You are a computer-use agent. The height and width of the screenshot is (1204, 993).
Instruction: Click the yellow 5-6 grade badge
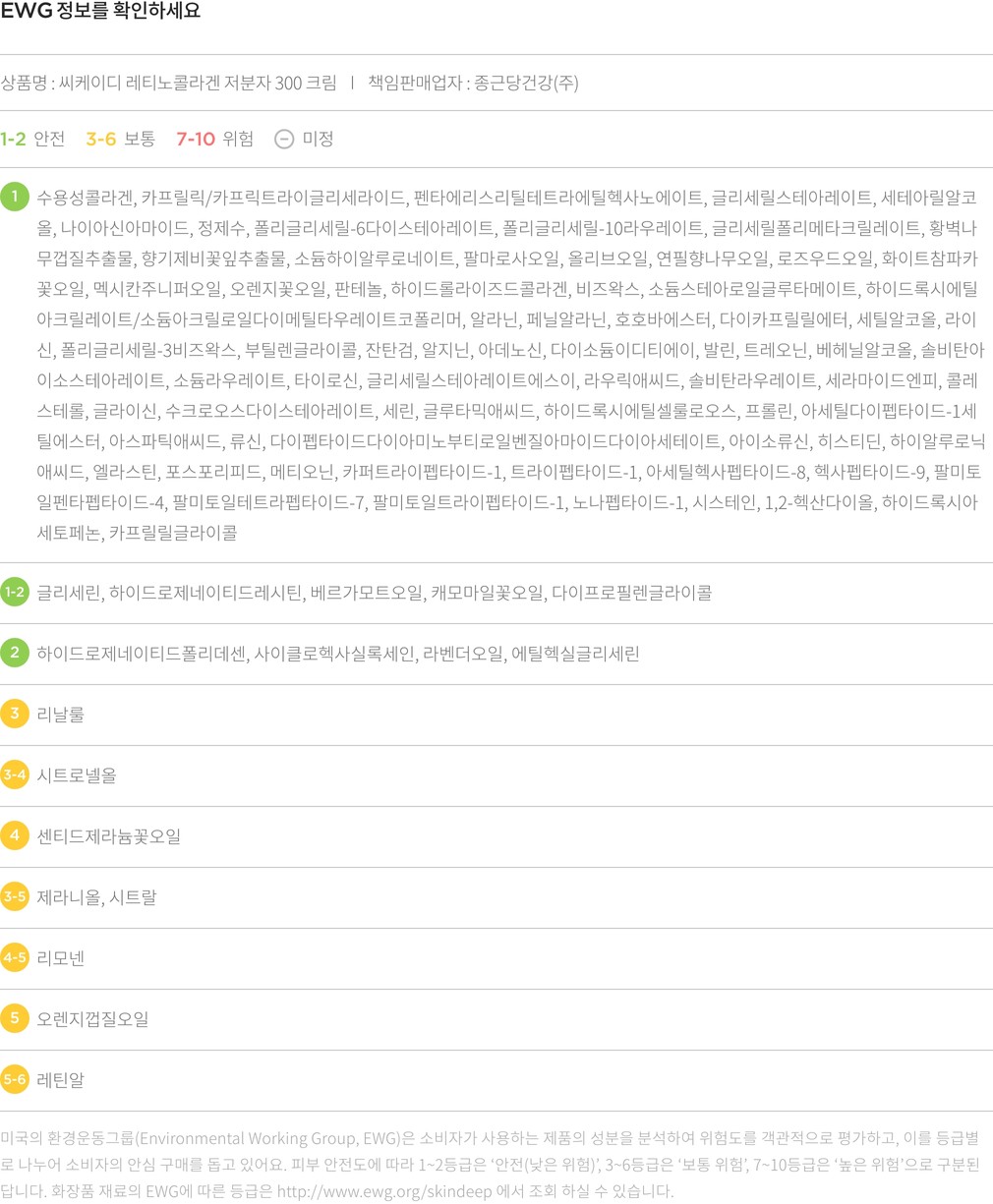[x=15, y=1079]
